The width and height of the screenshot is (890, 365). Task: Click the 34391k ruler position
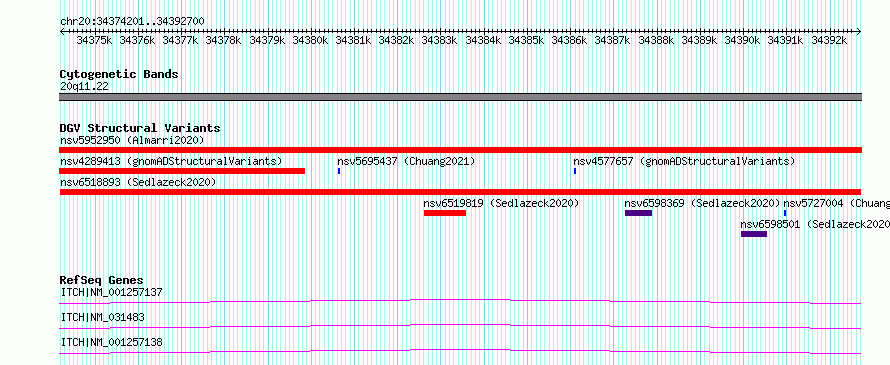[786, 40]
